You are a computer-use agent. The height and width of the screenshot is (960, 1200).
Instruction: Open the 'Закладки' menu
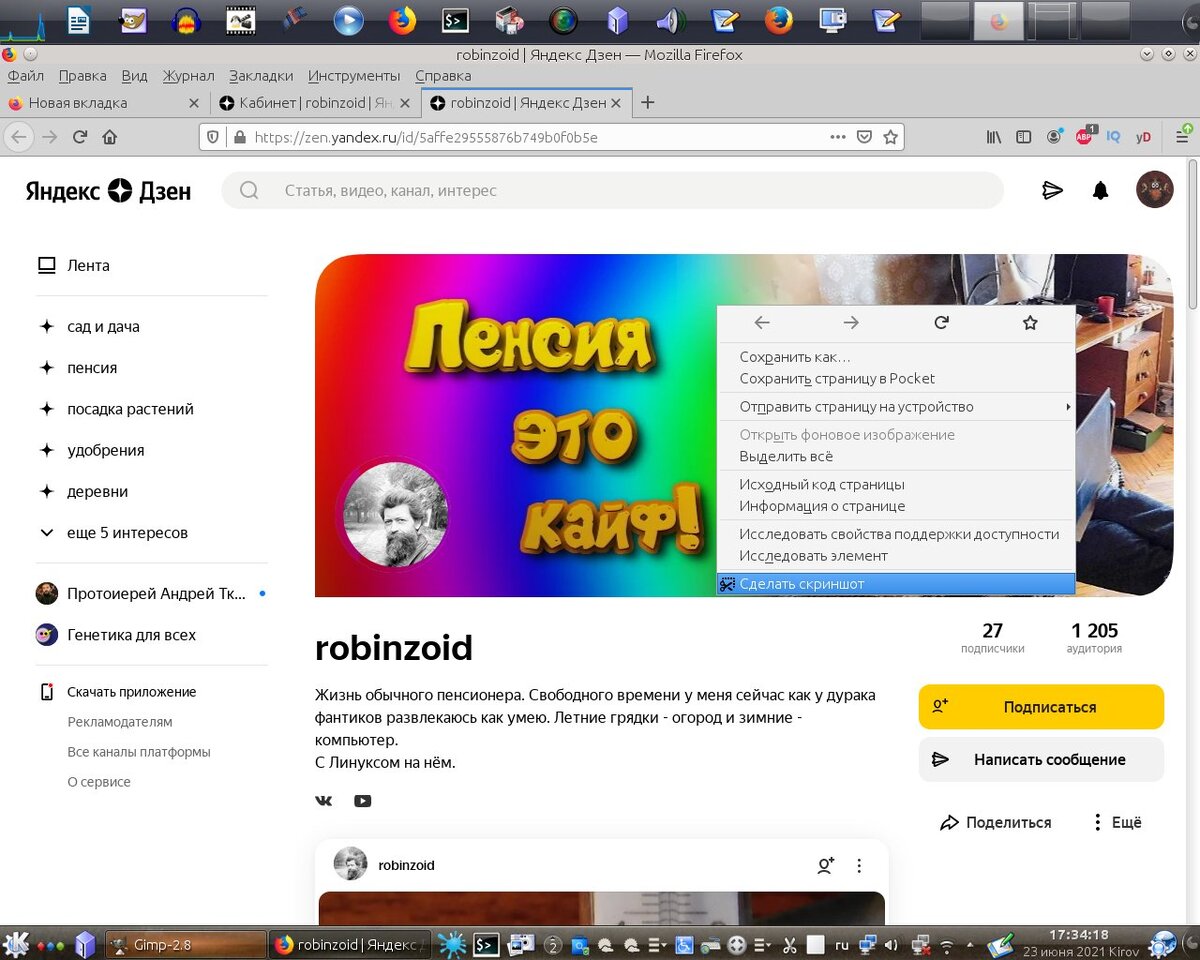click(261, 76)
